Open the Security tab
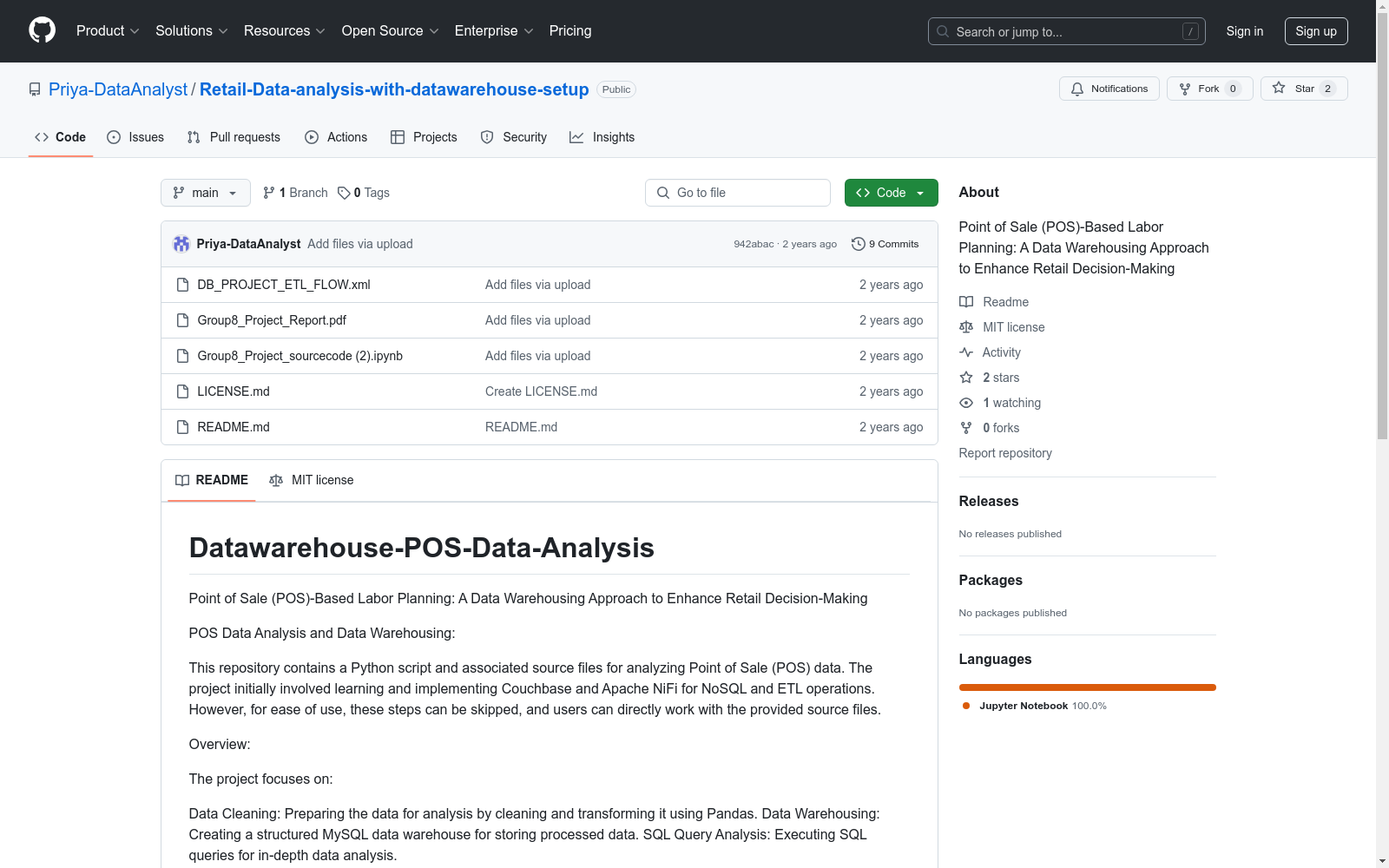The height and width of the screenshot is (868, 1389). coord(514,137)
